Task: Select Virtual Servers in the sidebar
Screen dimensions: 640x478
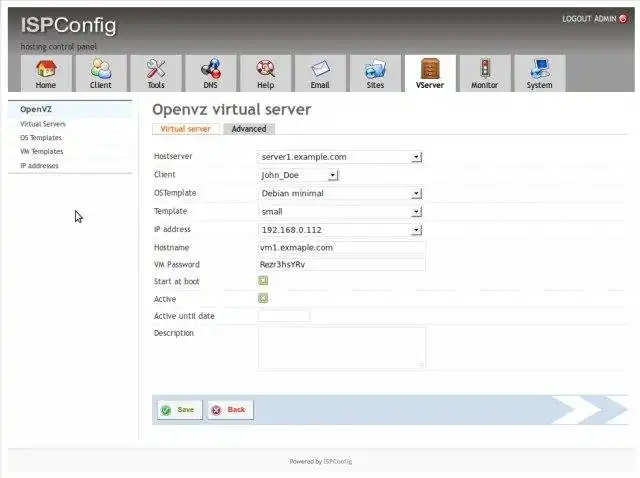Action: (x=43, y=124)
